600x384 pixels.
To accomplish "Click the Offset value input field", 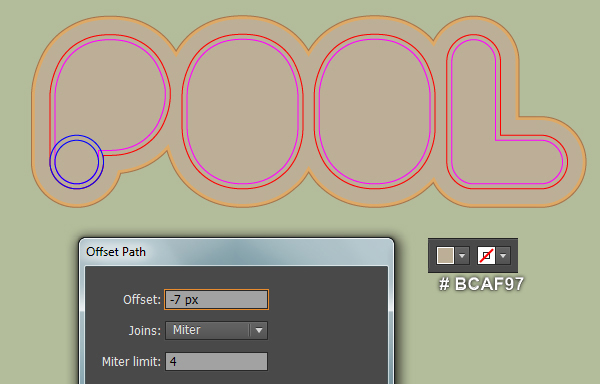I will [x=216, y=299].
